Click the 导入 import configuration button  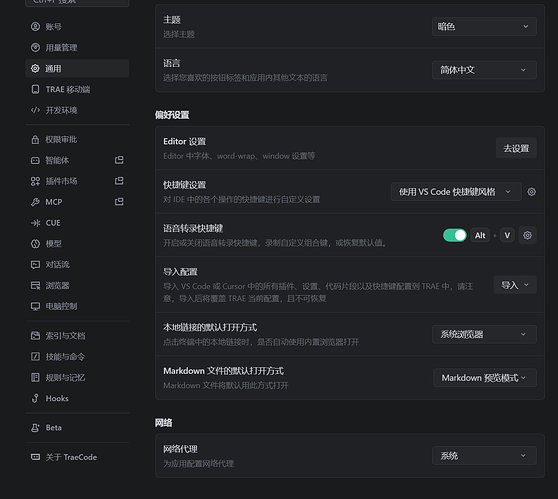515,285
